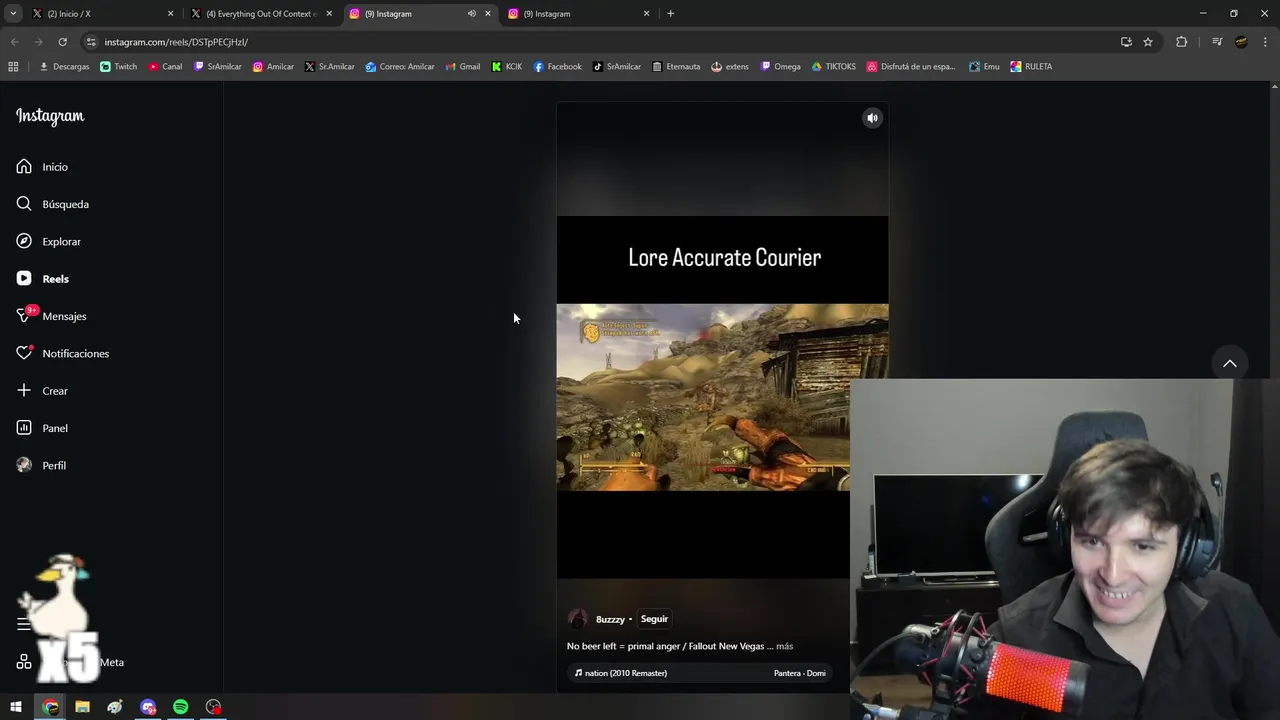
Task: Open OBS recording app in taskbar
Action: 213,707
